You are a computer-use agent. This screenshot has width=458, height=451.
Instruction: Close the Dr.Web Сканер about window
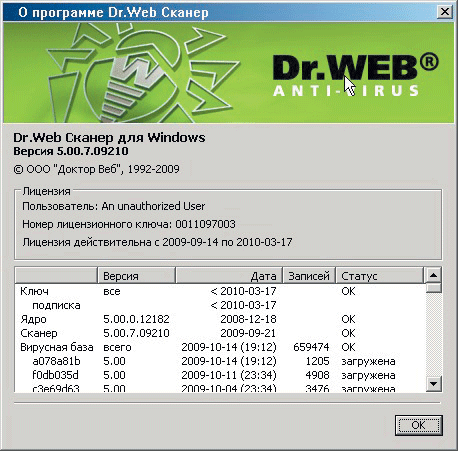tap(445, 12)
